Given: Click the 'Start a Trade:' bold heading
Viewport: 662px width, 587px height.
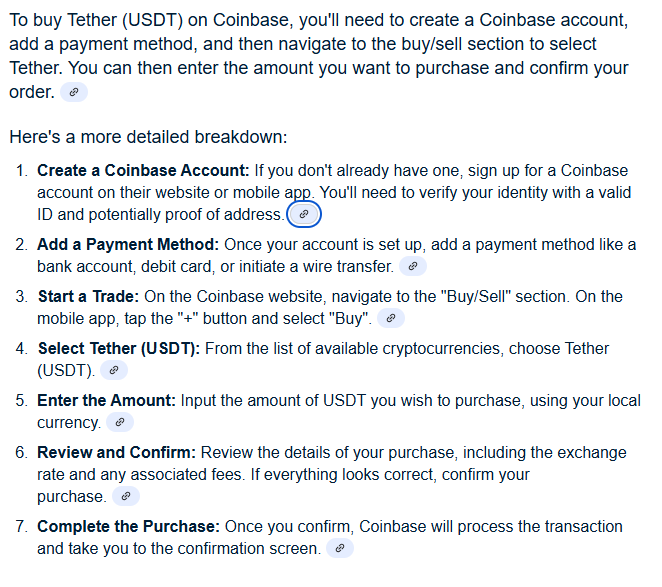Looking at the screenshot, I should (88, 296).
